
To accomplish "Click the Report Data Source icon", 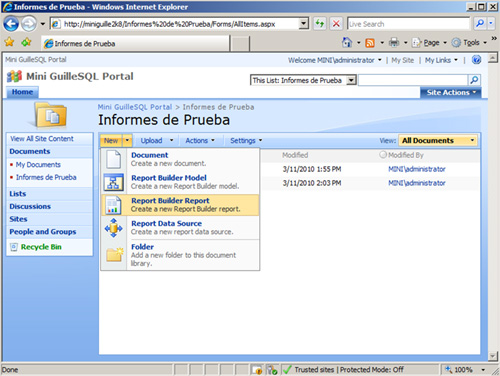I will 113,228.
